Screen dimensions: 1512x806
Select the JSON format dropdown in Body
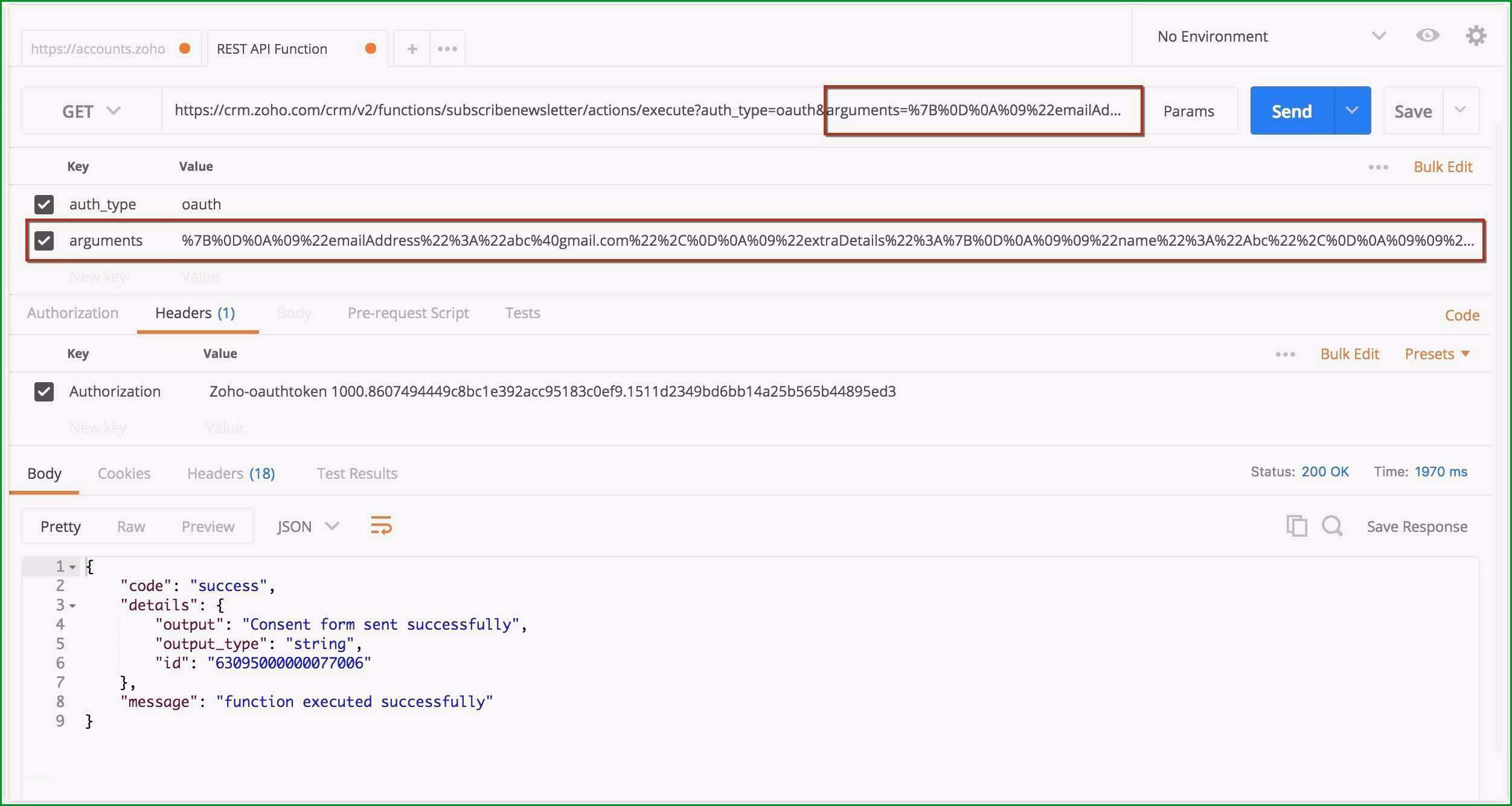click(x=304, y=525)
